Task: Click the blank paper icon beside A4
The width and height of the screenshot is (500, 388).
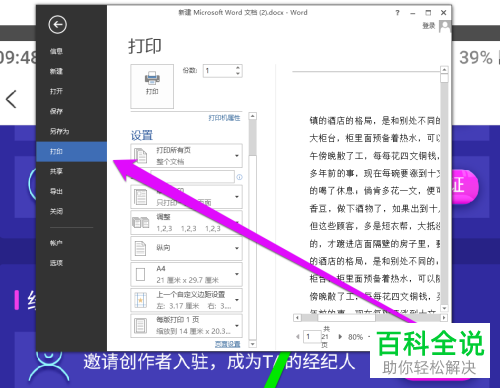Action: (x=140, y=275)
